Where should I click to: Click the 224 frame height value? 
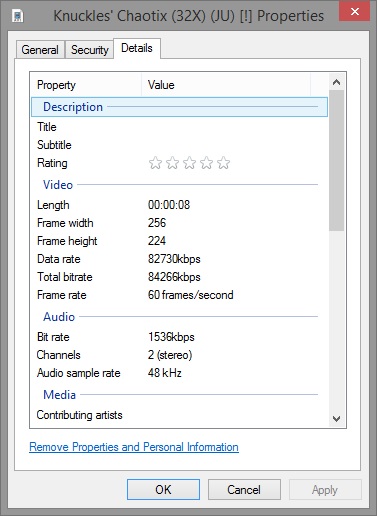(x=157, y=241)
